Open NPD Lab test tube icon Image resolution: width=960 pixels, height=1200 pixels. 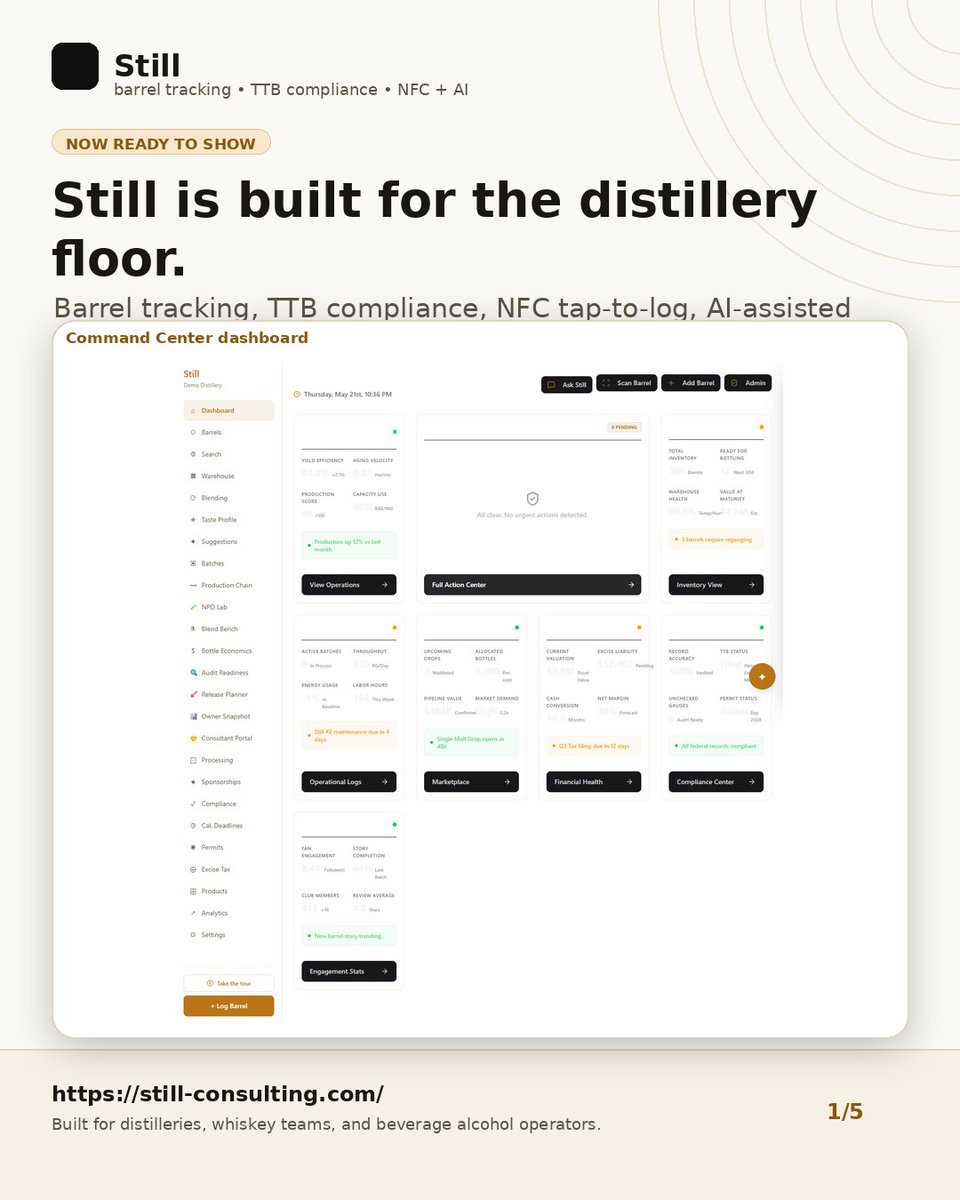[193, 607]
